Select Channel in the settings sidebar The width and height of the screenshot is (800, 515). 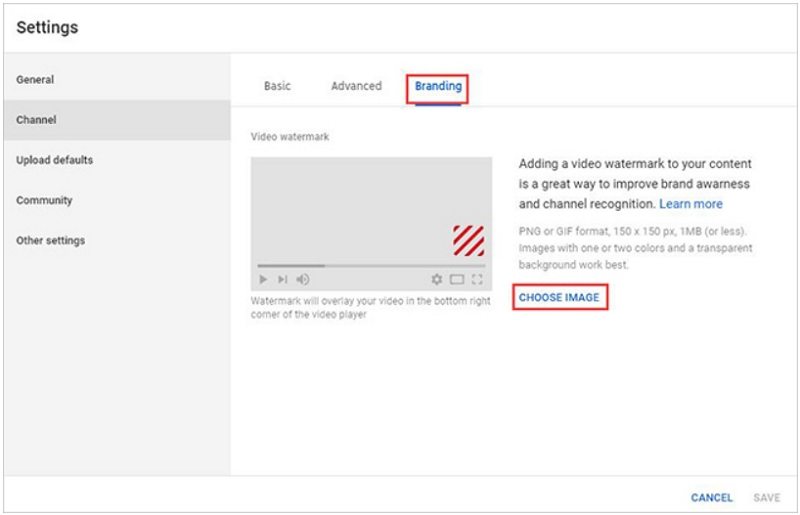(x=37, y=120)
